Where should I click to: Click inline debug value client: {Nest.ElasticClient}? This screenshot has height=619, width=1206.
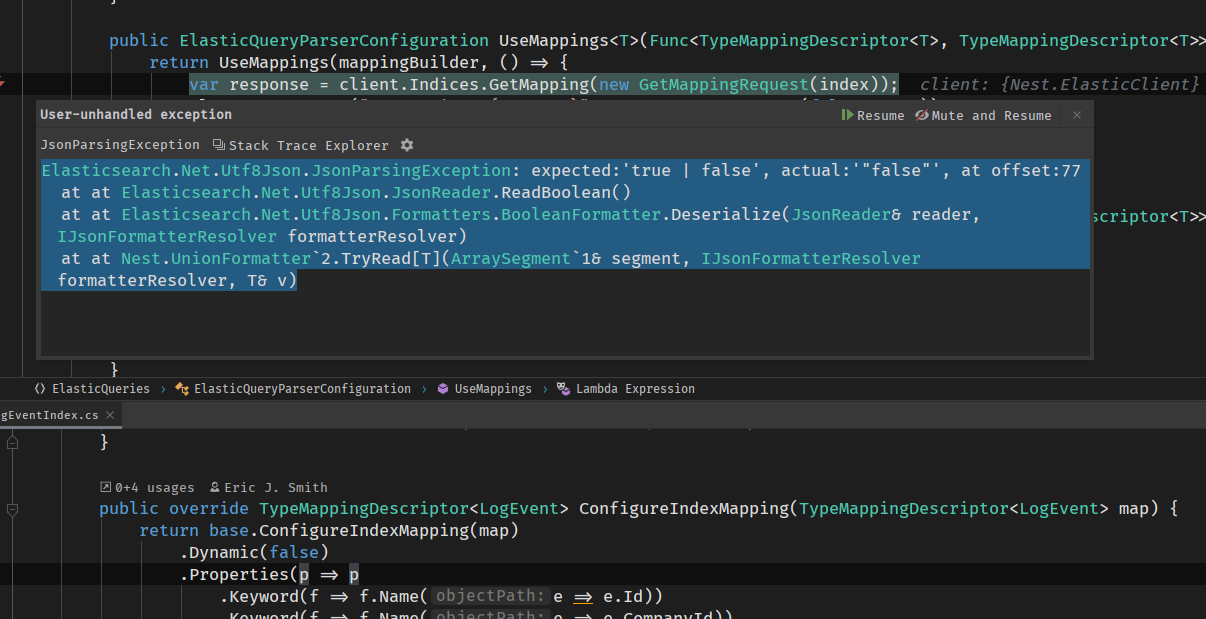click(1059, 85)
